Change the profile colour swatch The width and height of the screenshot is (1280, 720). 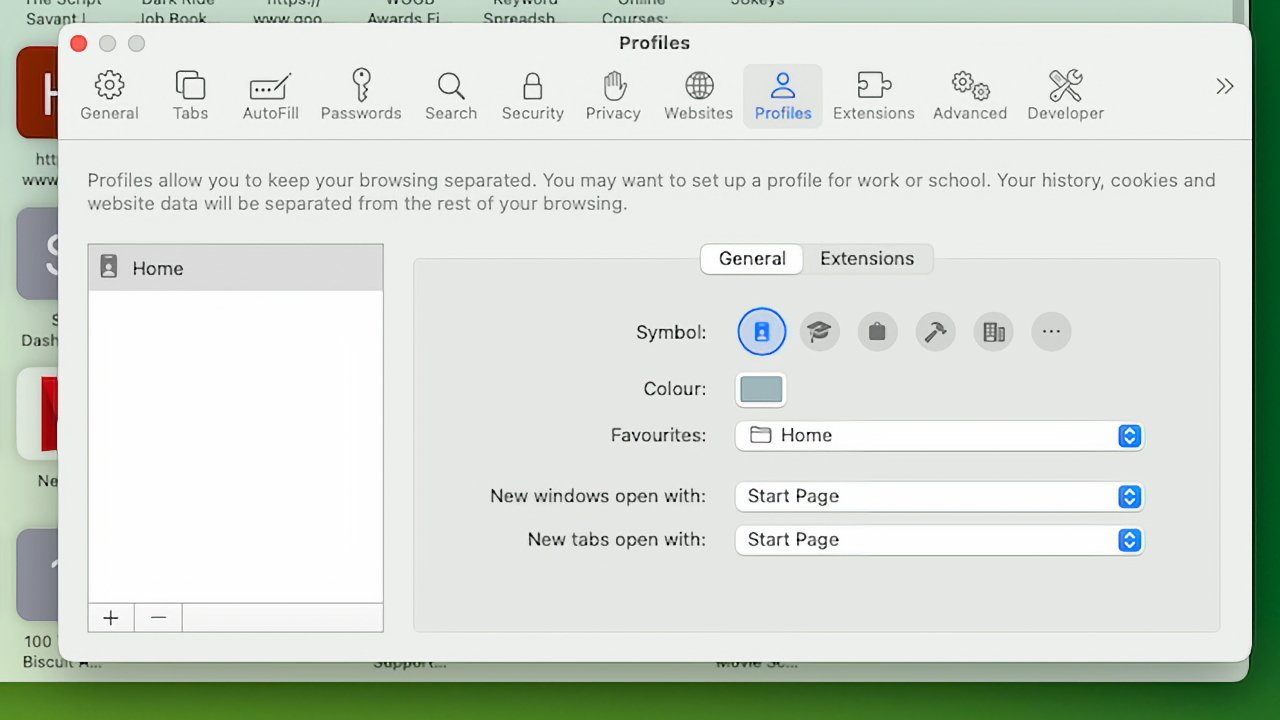click(x=760, y=389)
